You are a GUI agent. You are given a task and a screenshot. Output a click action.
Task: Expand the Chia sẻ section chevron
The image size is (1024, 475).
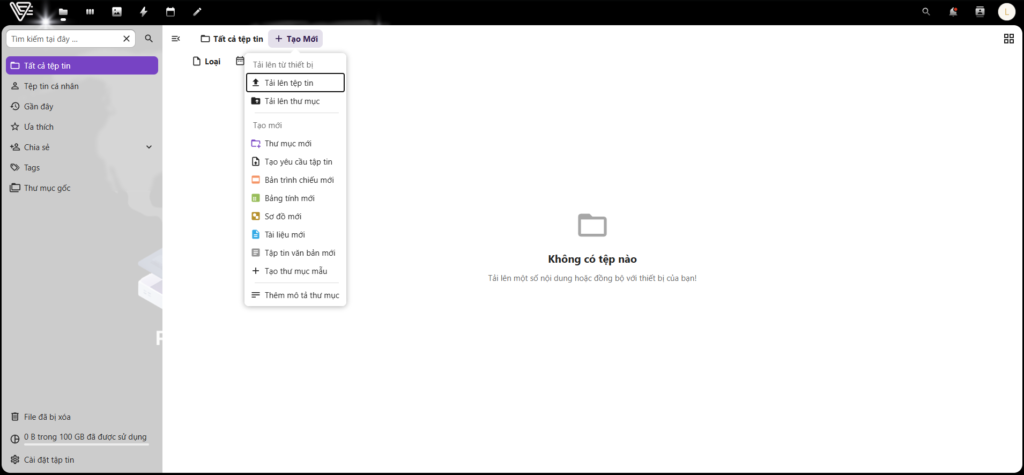click(x=149, y=147)
